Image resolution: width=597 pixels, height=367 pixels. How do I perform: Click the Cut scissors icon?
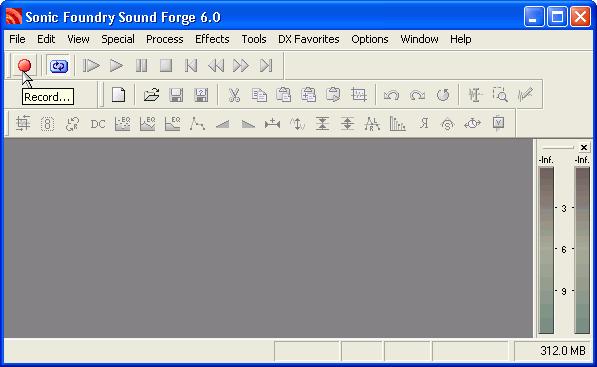coord(234,94)
